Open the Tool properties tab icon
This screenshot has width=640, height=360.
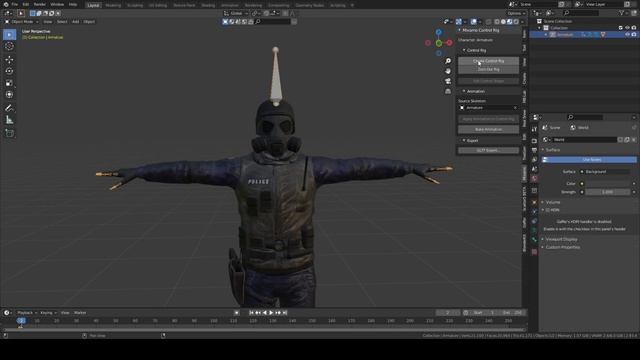click(x=534, y=129)
